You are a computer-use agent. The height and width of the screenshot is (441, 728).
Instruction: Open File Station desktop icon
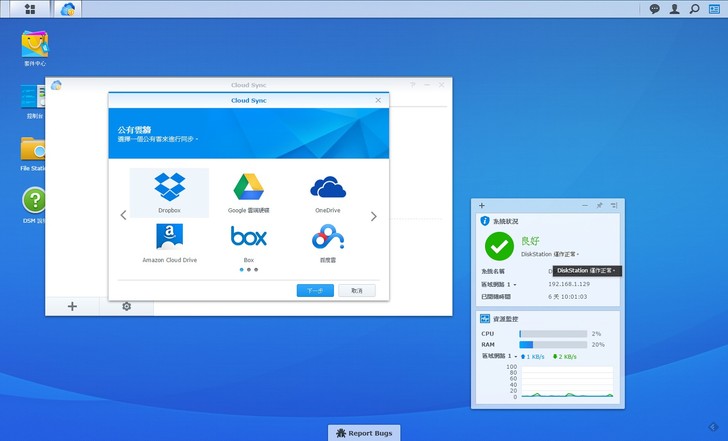click(35, 153)
